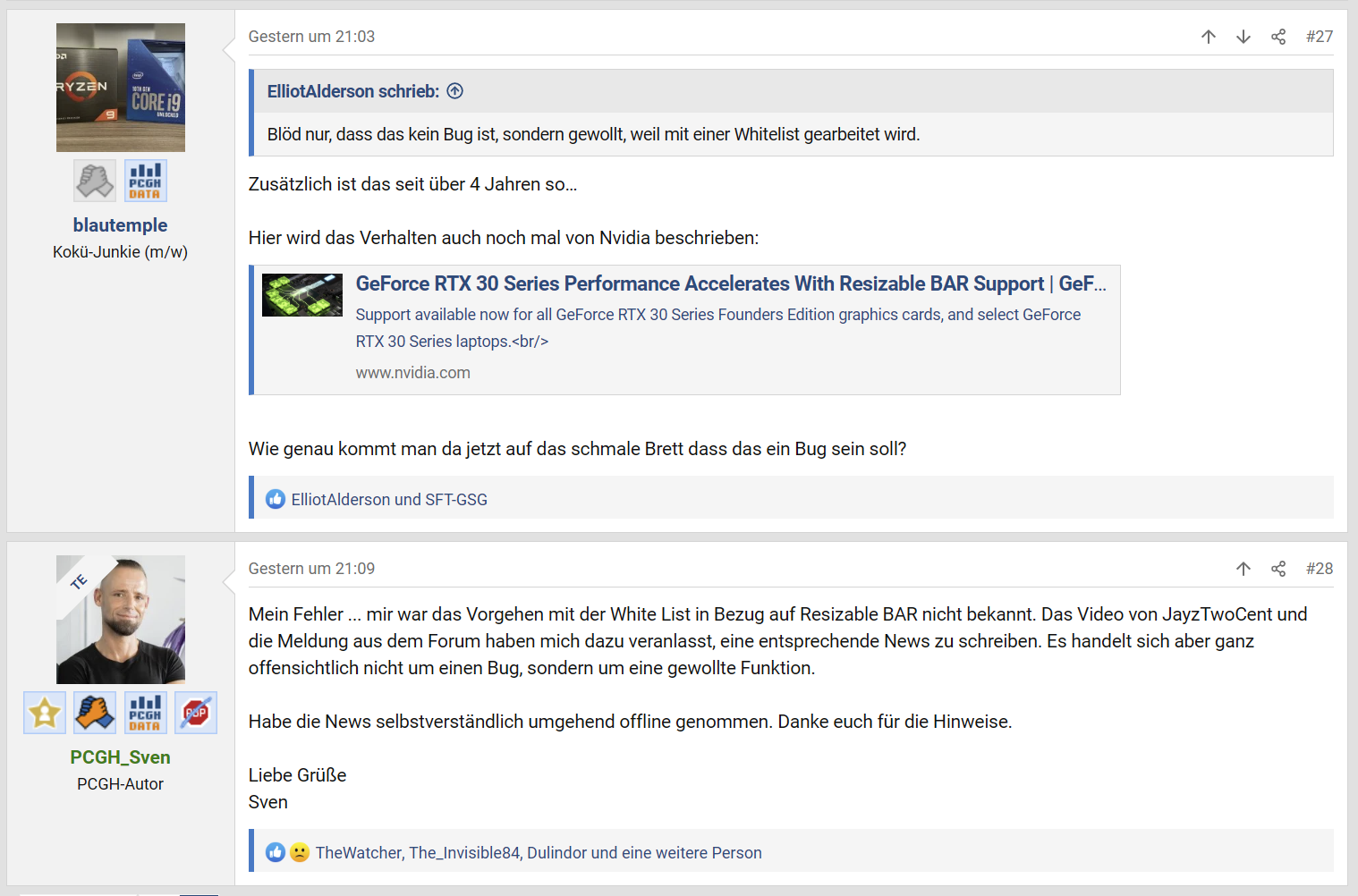
Task: Open the 'ElliotAlderson schrieb:' quote header link
Action: (353, 91)
